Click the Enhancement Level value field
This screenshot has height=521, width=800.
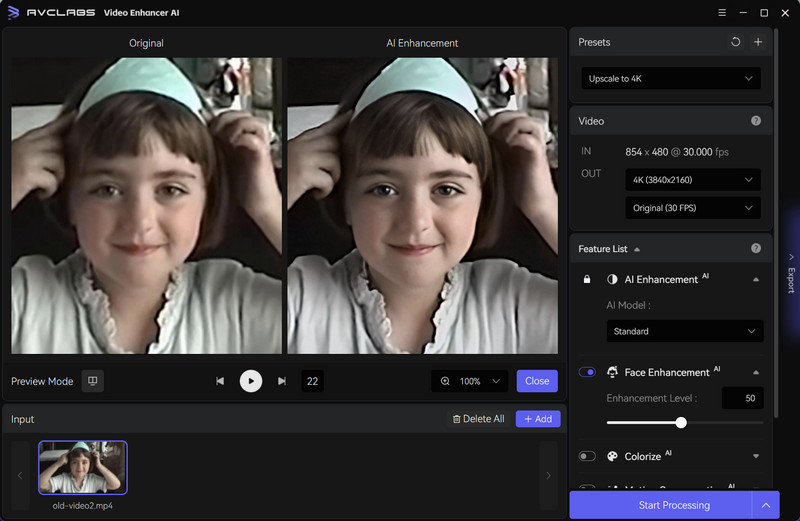pos(743,398)
